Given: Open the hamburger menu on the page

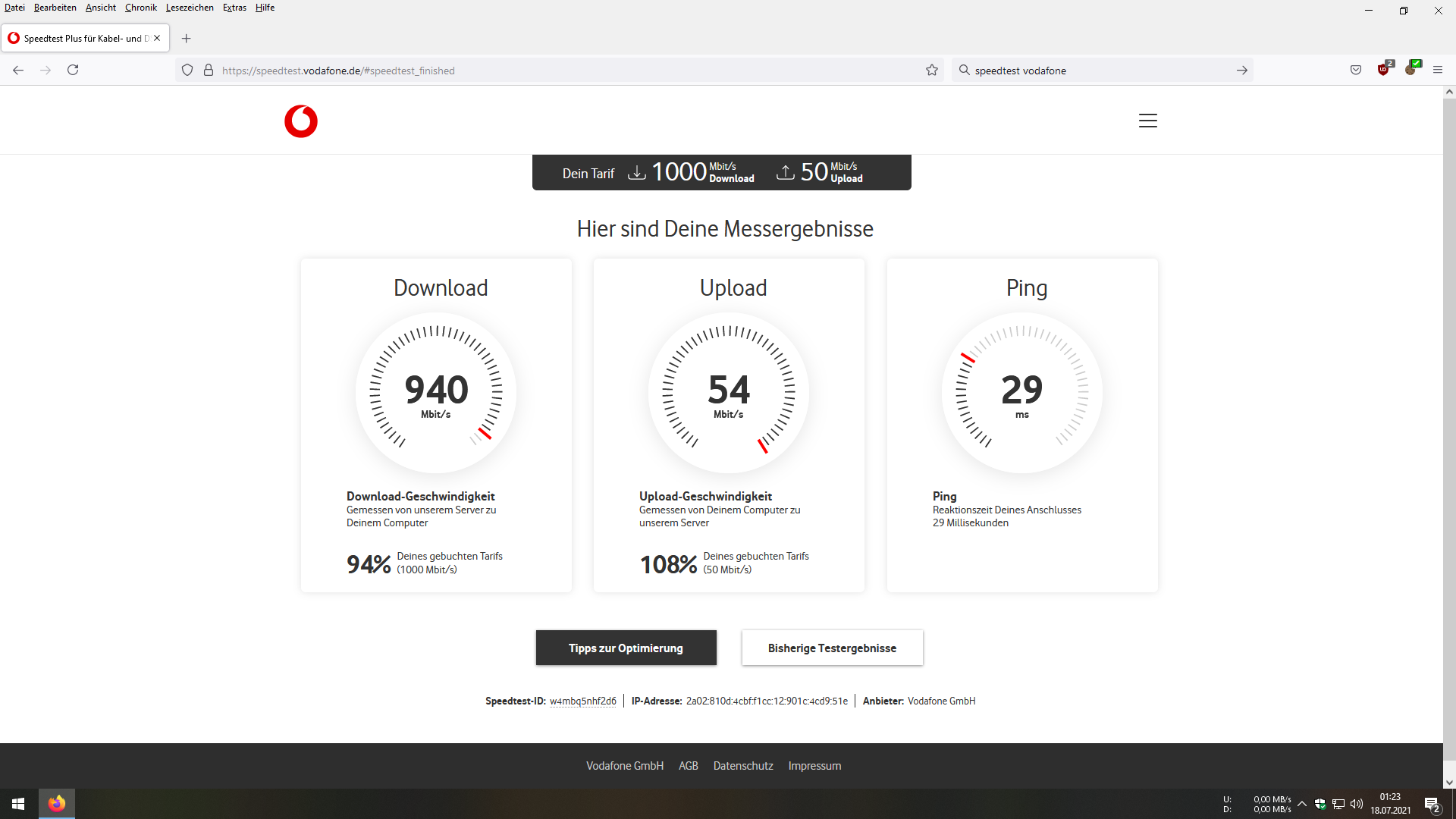Looking at the screenshot, I should (1147, 121).
